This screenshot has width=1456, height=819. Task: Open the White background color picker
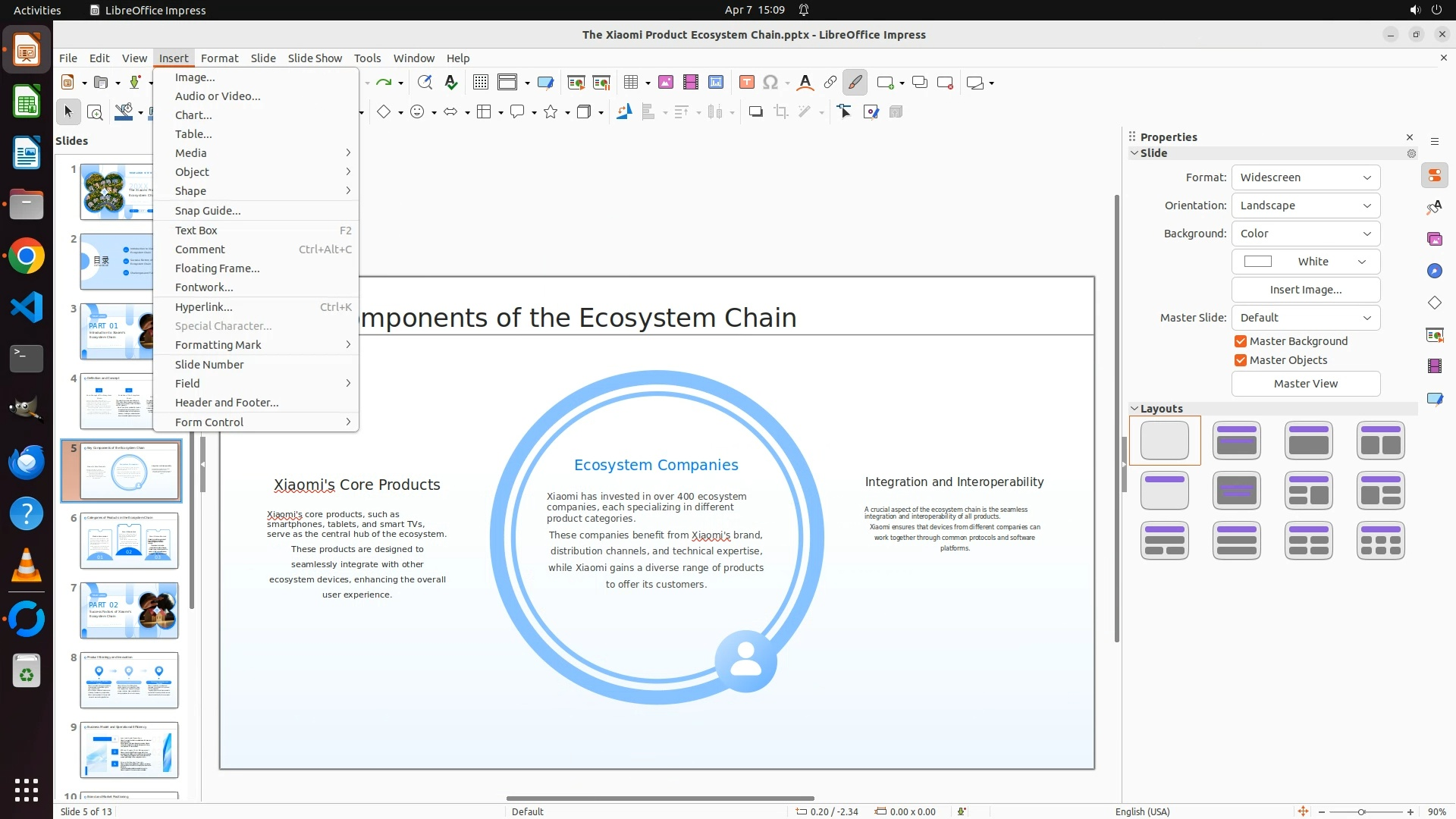[x=1305, y=262]
